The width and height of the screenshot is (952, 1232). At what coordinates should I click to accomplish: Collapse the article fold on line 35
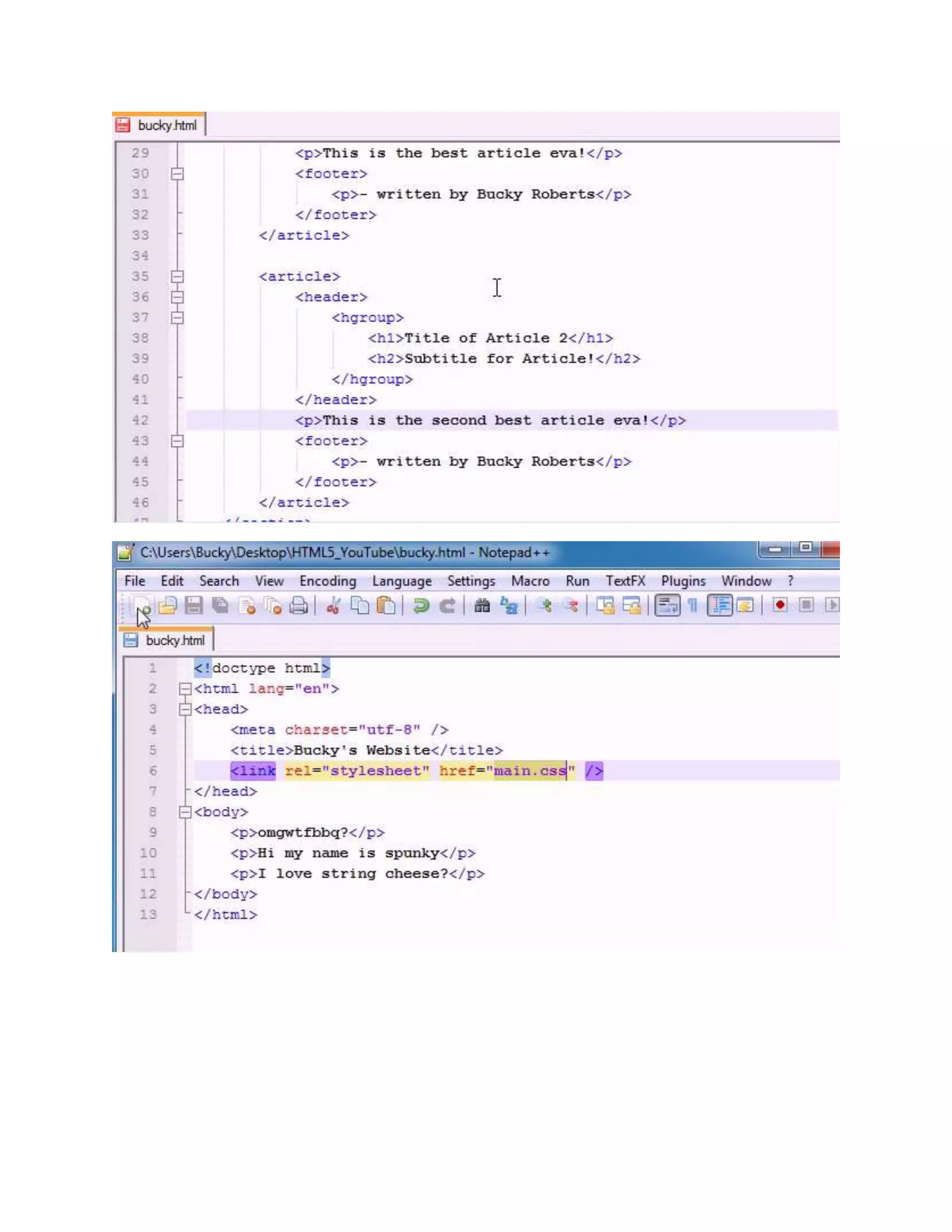pos(177,277)
